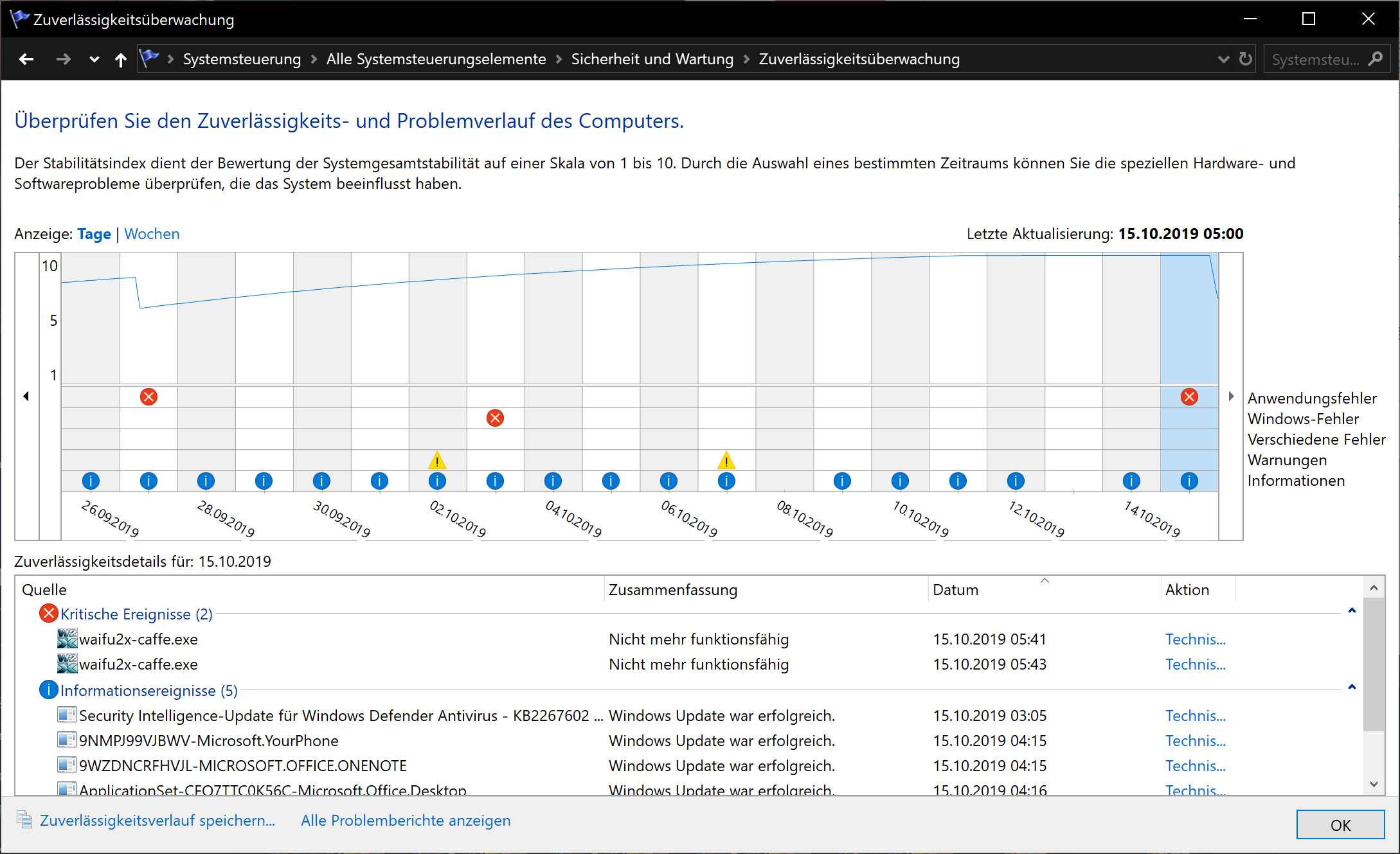
Task: Click the red error icon on 27.09.2019
Action: tap(148, 396)
